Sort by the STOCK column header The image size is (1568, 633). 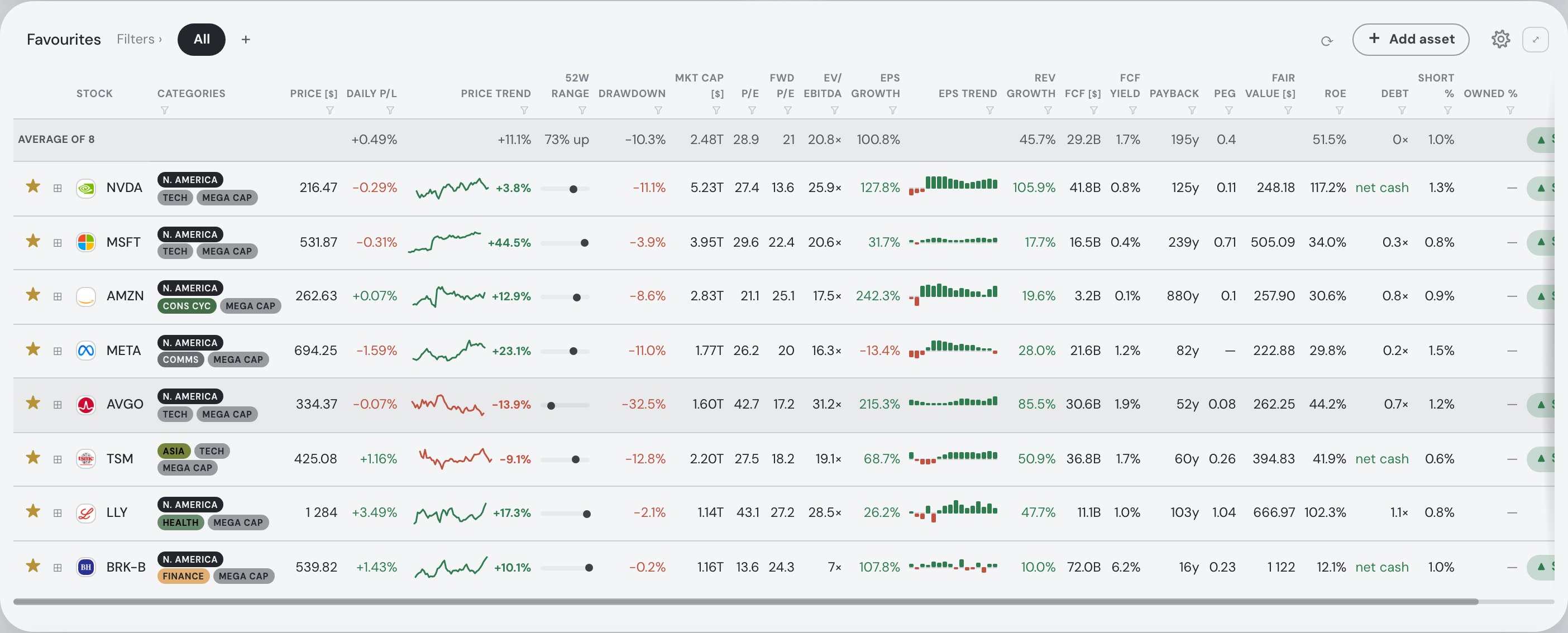tap(94, 94)
